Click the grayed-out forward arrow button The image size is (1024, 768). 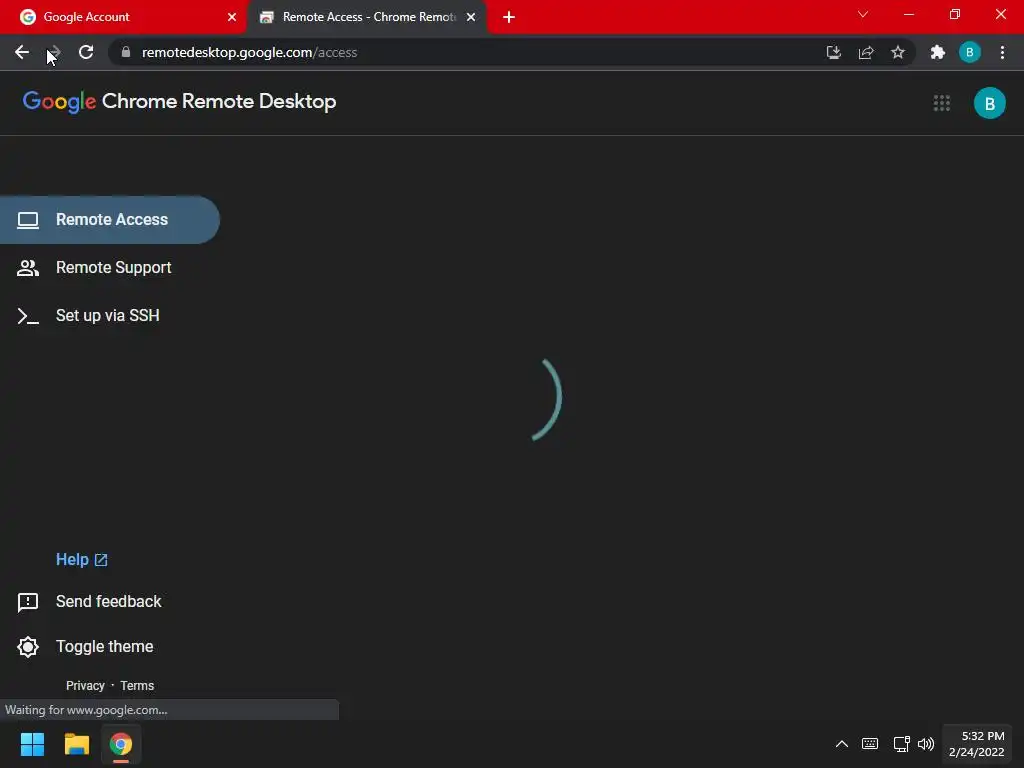point(54,52)
